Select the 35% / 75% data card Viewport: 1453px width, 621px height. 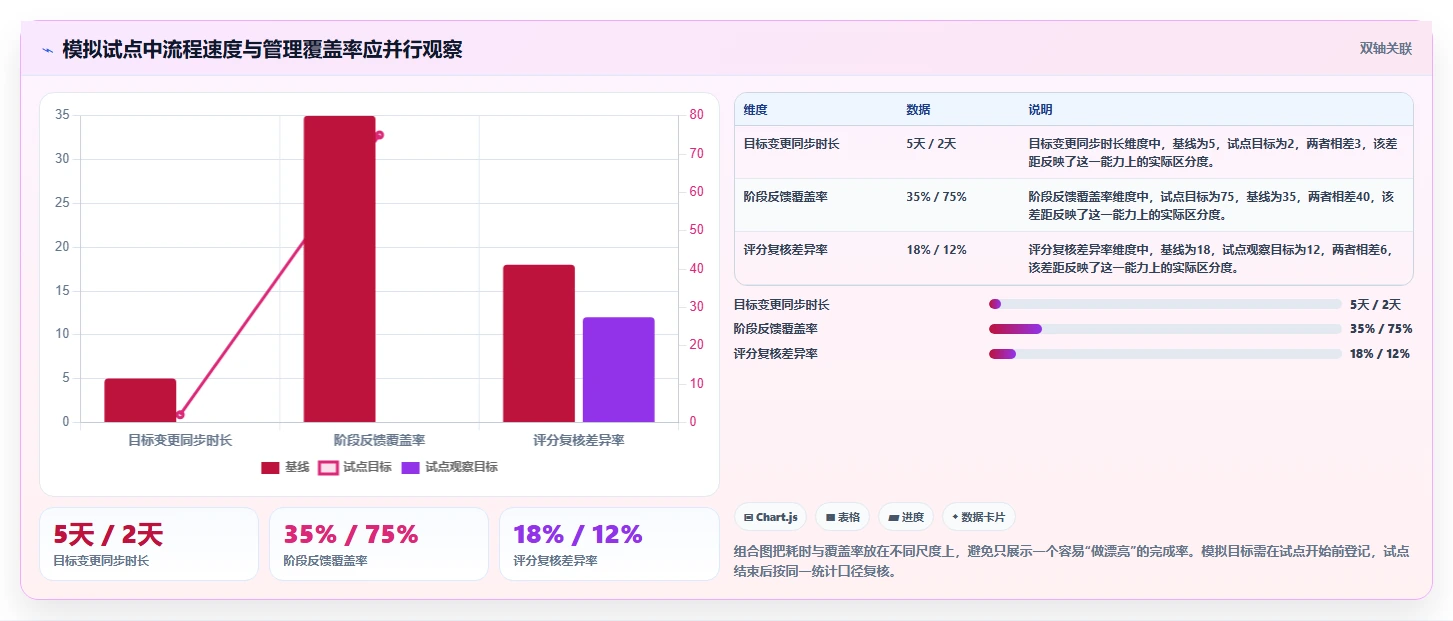point(379,544)
